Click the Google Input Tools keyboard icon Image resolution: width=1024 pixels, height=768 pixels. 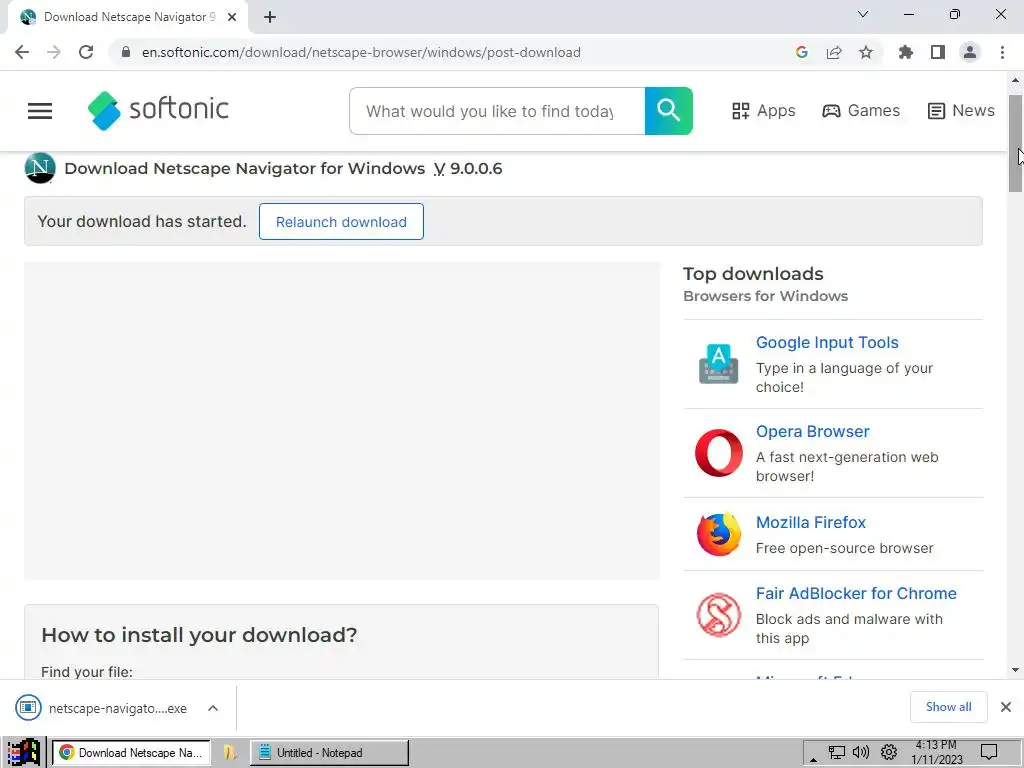tap(718, 363)
